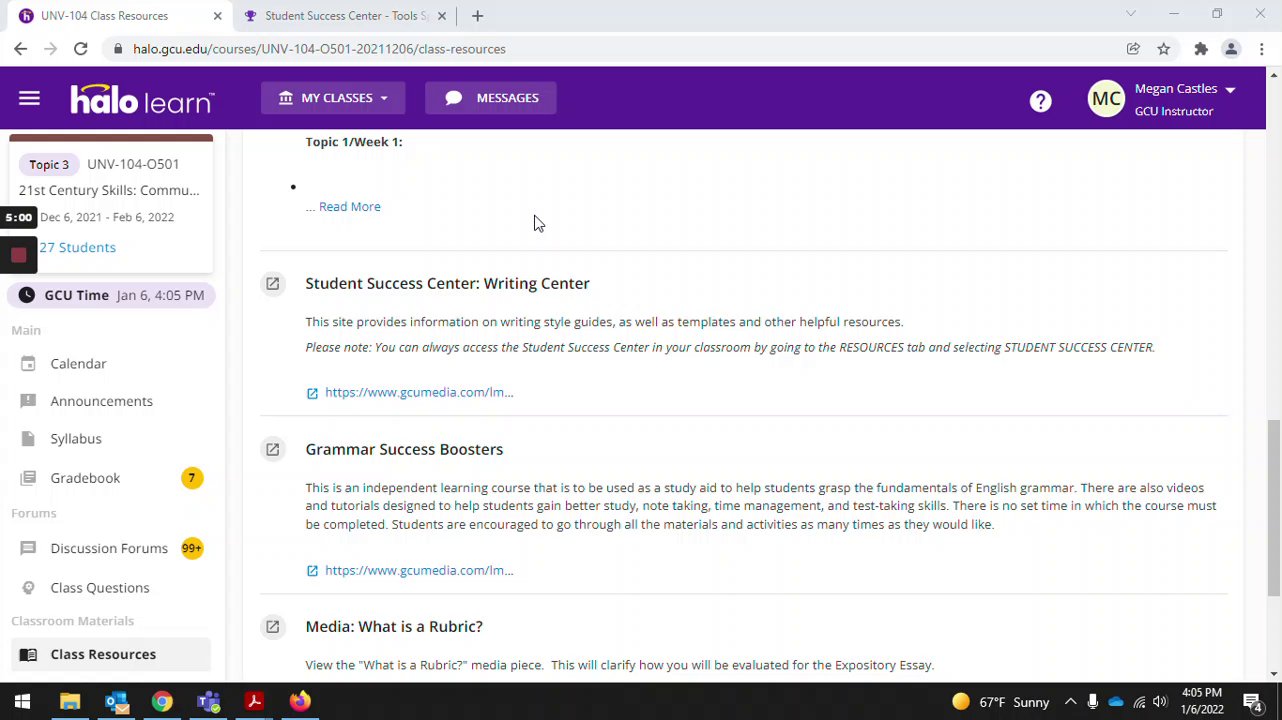Screen dimensions: 1282x720
Task: Open the volume control in tray
Action: (1161, 702)
